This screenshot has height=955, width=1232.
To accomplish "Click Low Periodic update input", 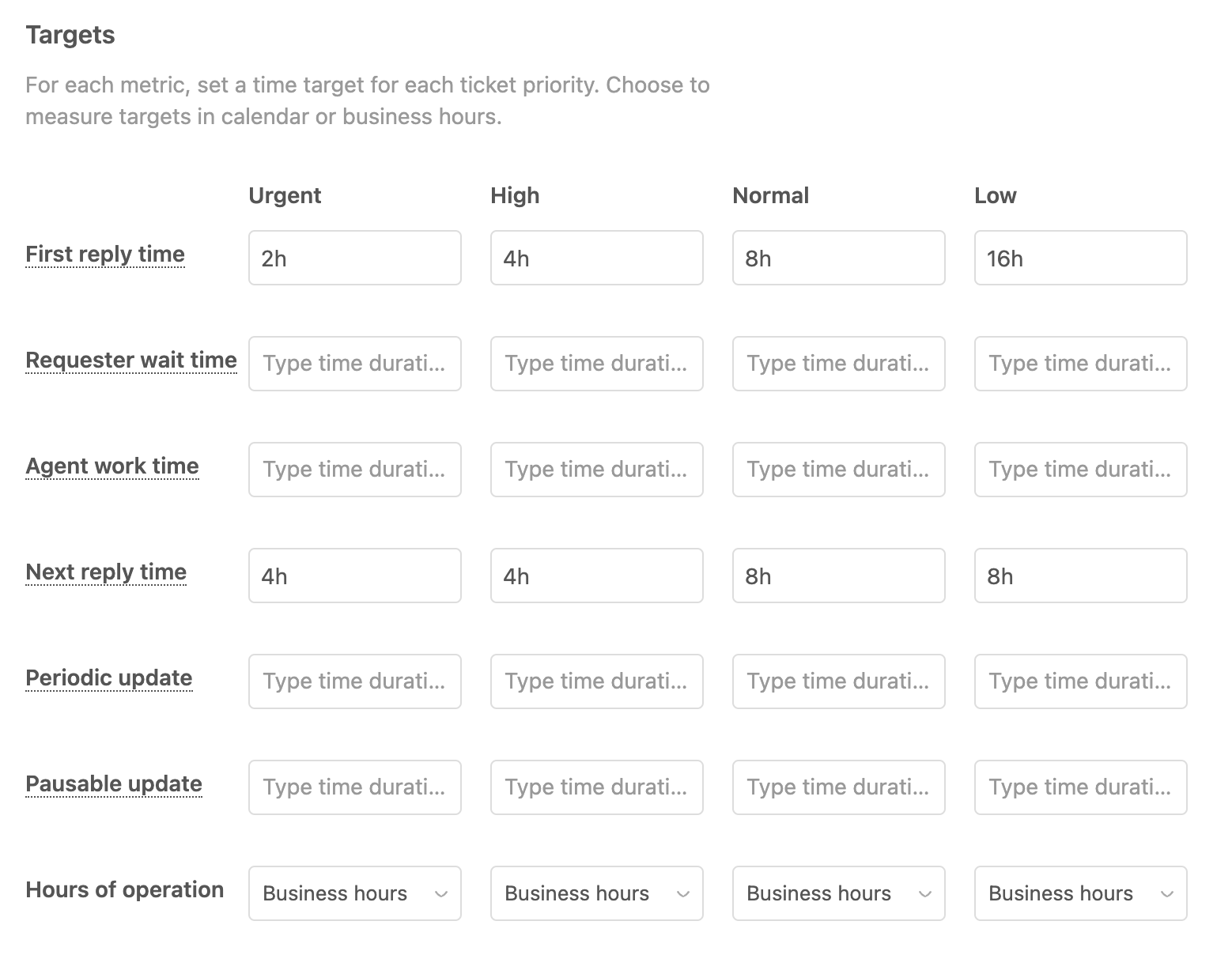I will point(1080,681).
